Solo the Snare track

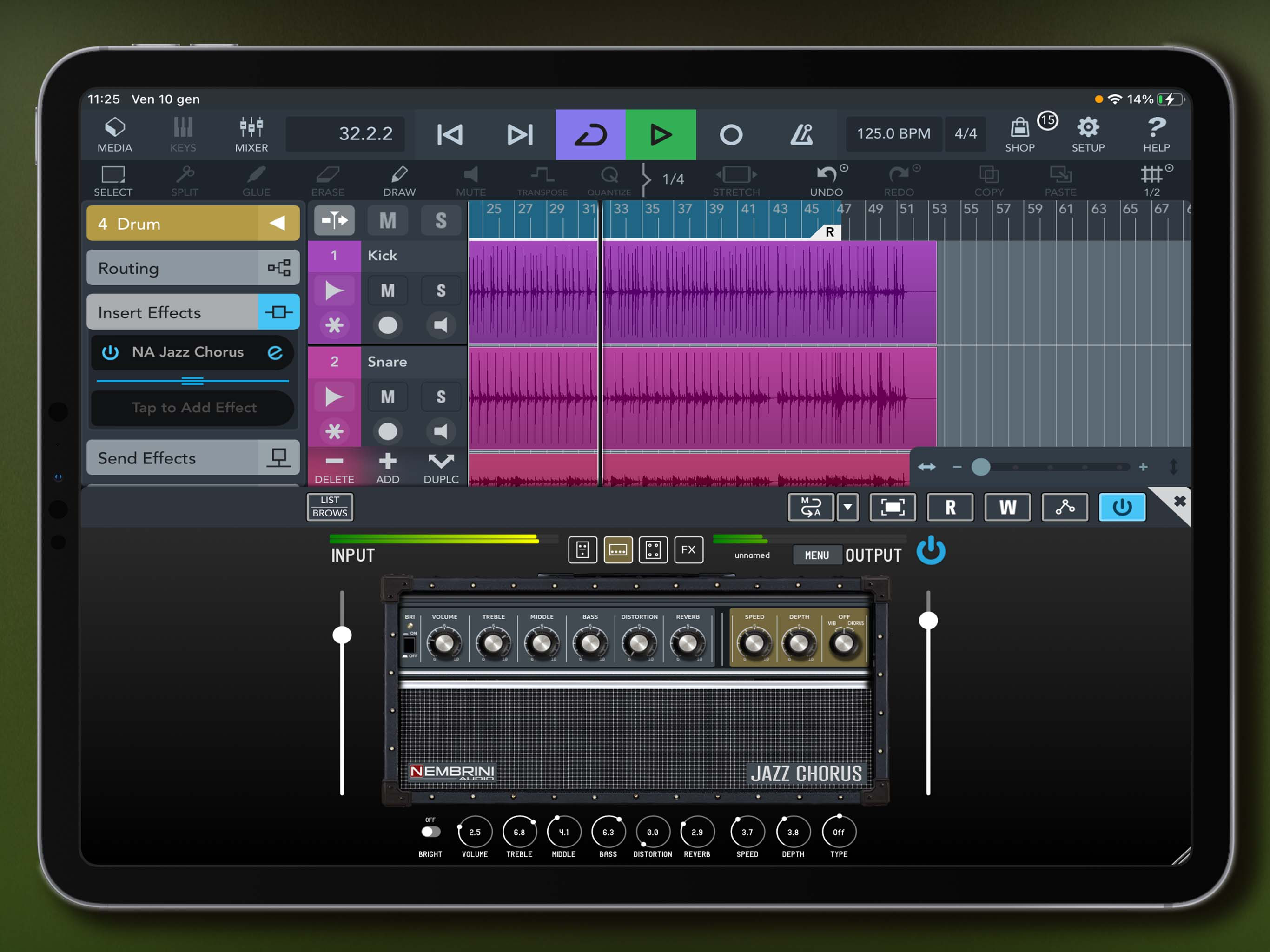pos(440,397)
